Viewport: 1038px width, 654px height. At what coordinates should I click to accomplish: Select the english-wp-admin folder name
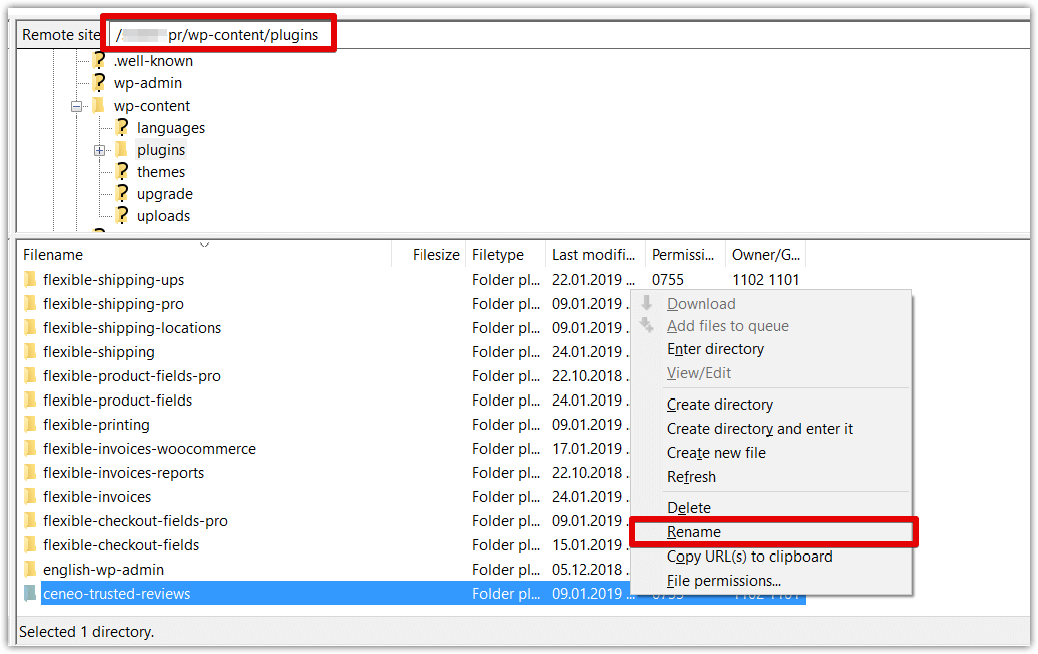[103, 570]
